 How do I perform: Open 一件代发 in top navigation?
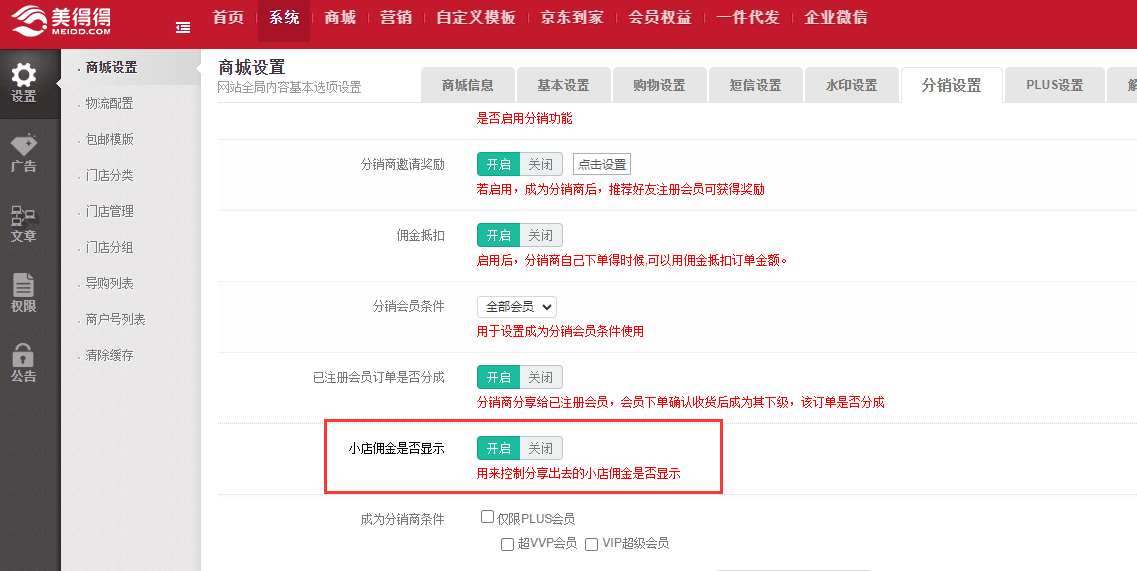748,17
